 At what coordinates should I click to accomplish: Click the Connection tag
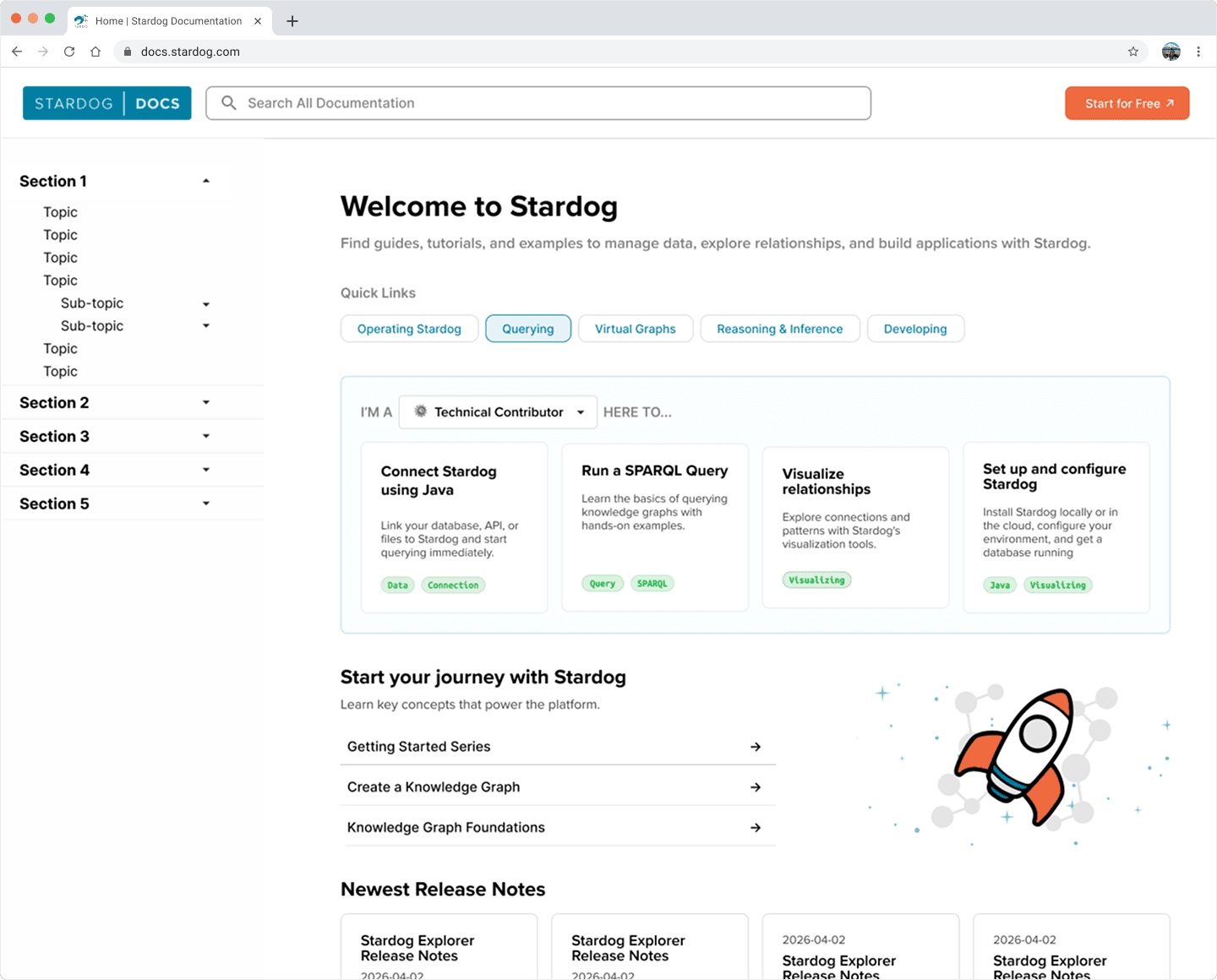453,585
